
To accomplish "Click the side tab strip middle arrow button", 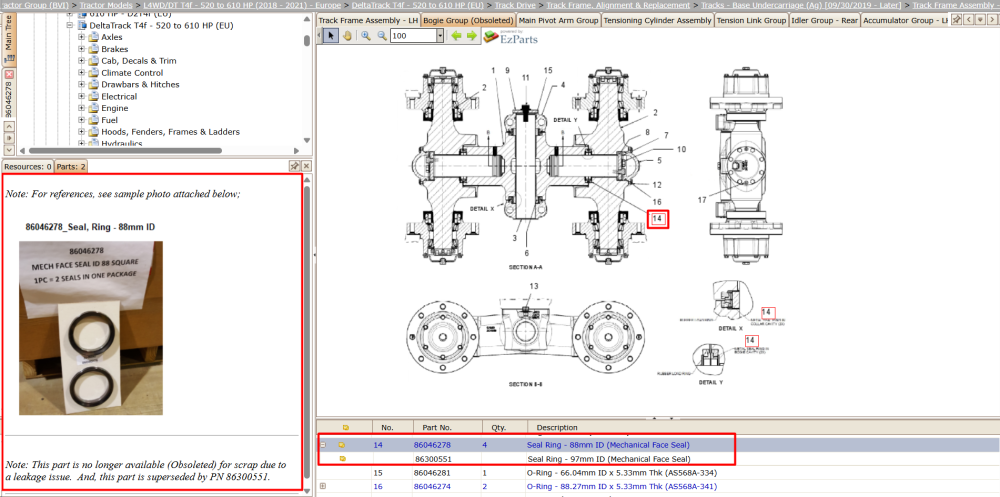I will click(9, 137).
